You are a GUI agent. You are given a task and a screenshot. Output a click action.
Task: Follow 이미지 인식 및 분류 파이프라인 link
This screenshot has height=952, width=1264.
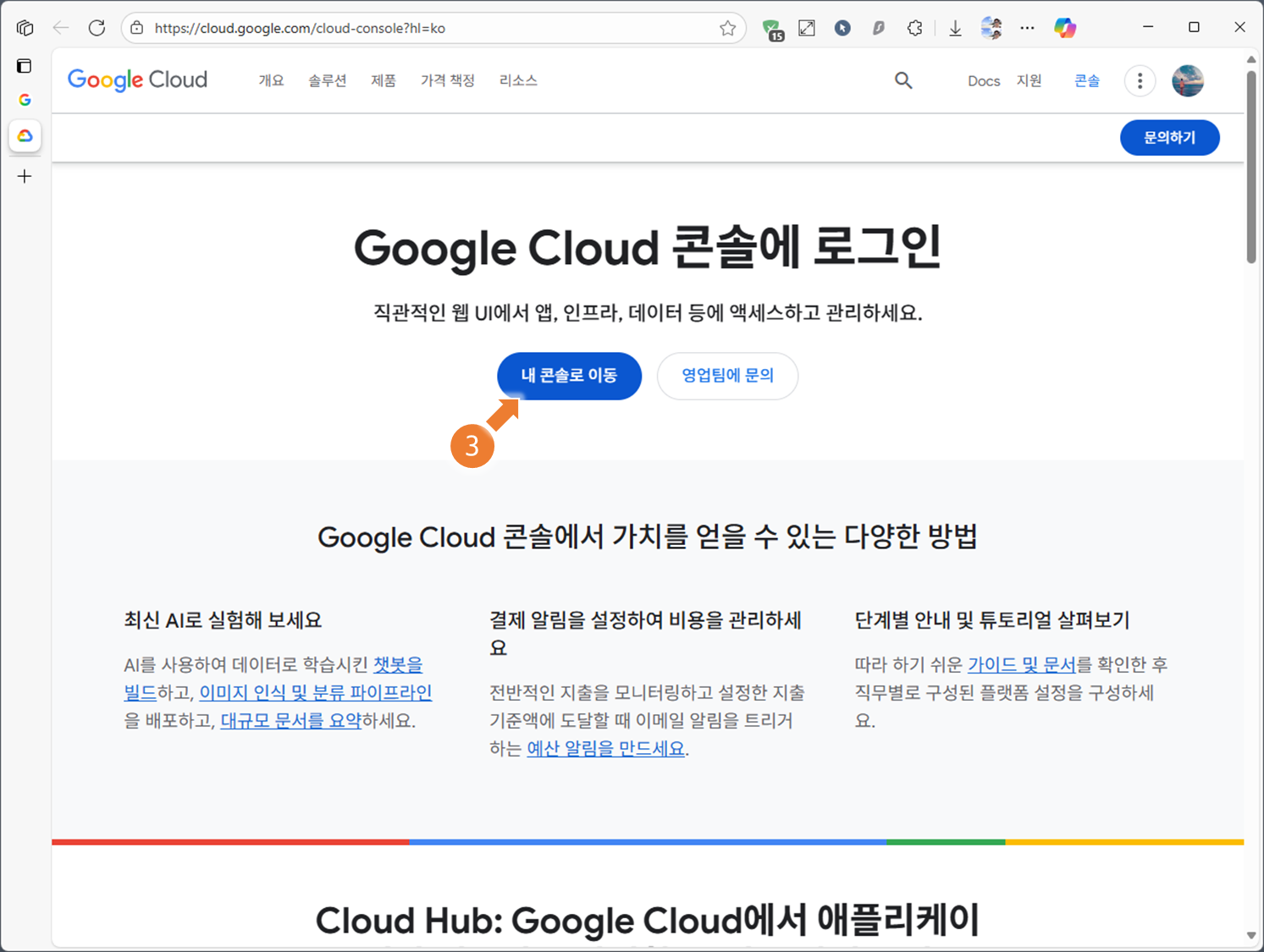click(x=316, y=693)
